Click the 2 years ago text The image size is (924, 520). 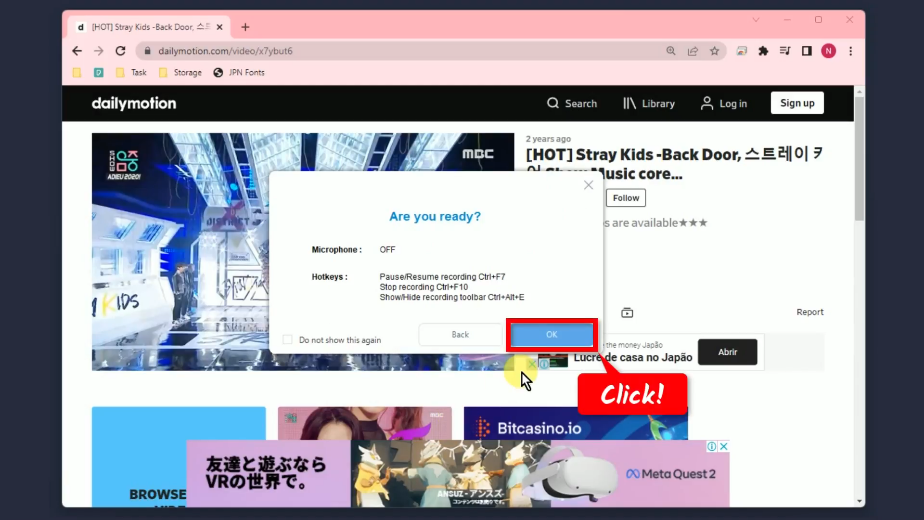tap(548, 139)
